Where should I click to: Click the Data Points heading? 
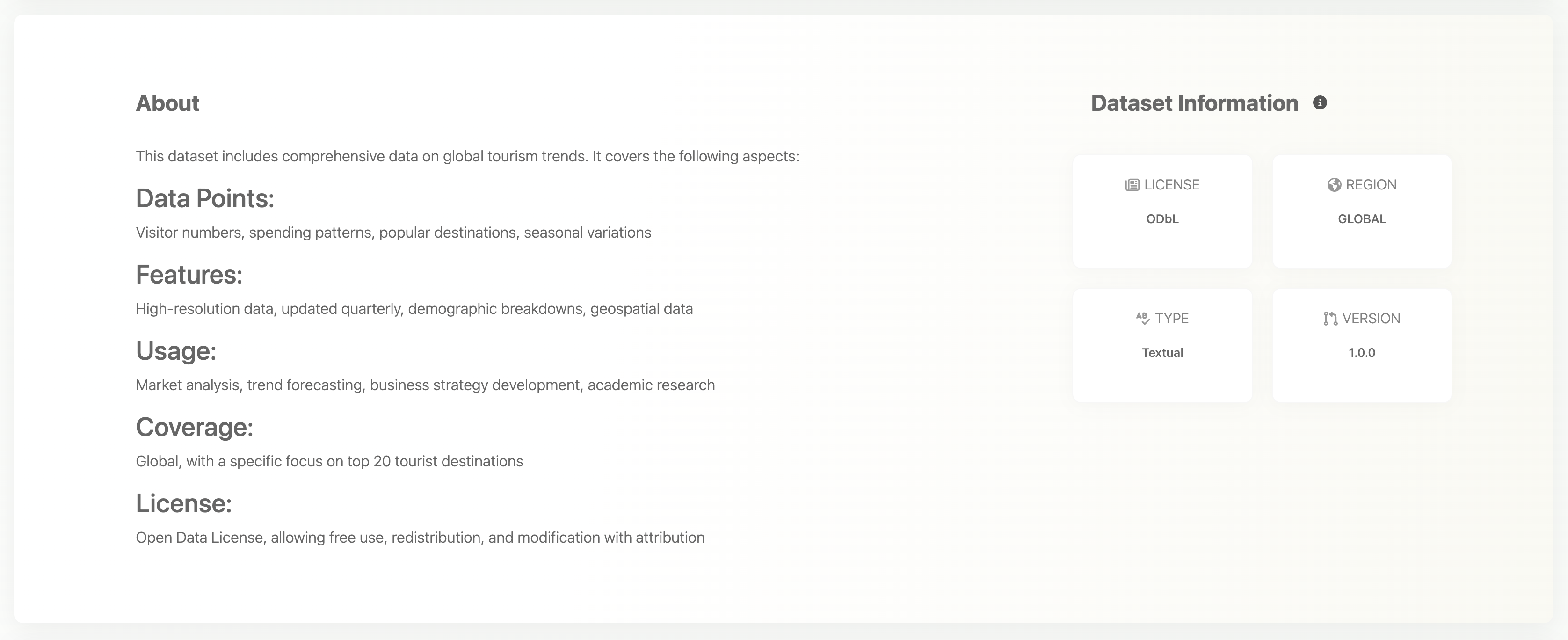pyautogui.click(x=205, y=198)
